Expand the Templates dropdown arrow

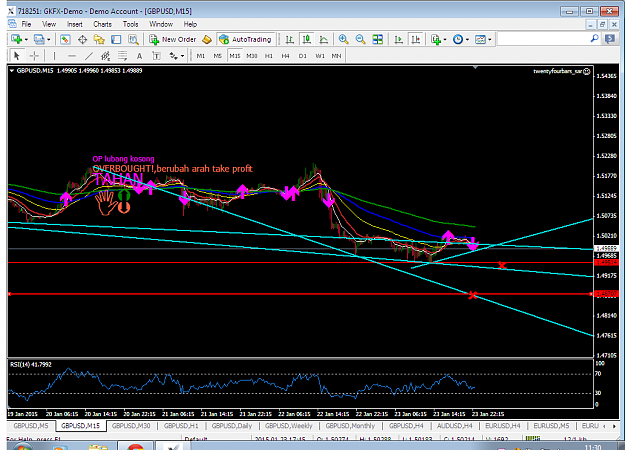pyautogui.click(x=489, y=39)
